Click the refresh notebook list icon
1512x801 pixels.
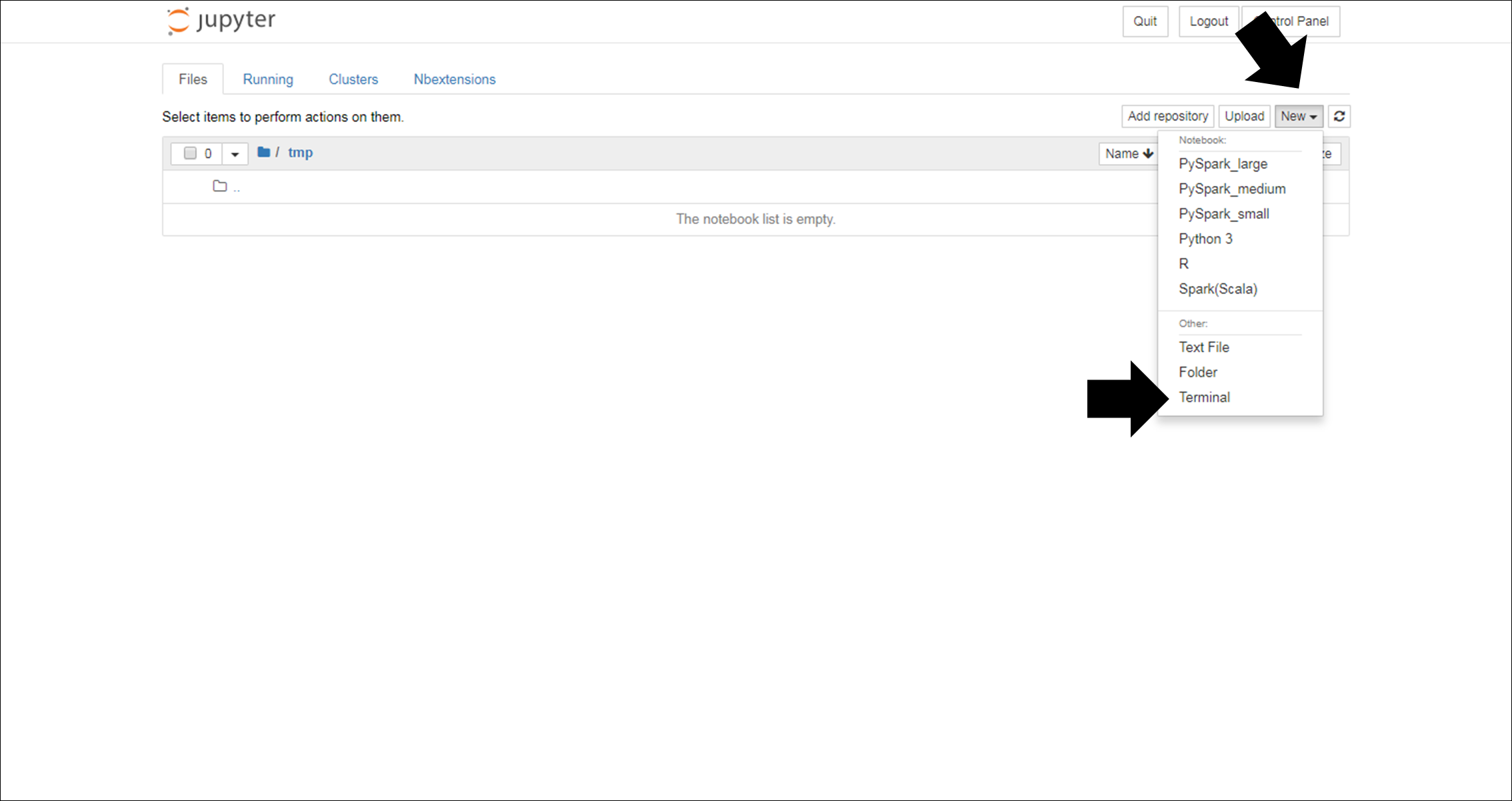(1339, 116)
